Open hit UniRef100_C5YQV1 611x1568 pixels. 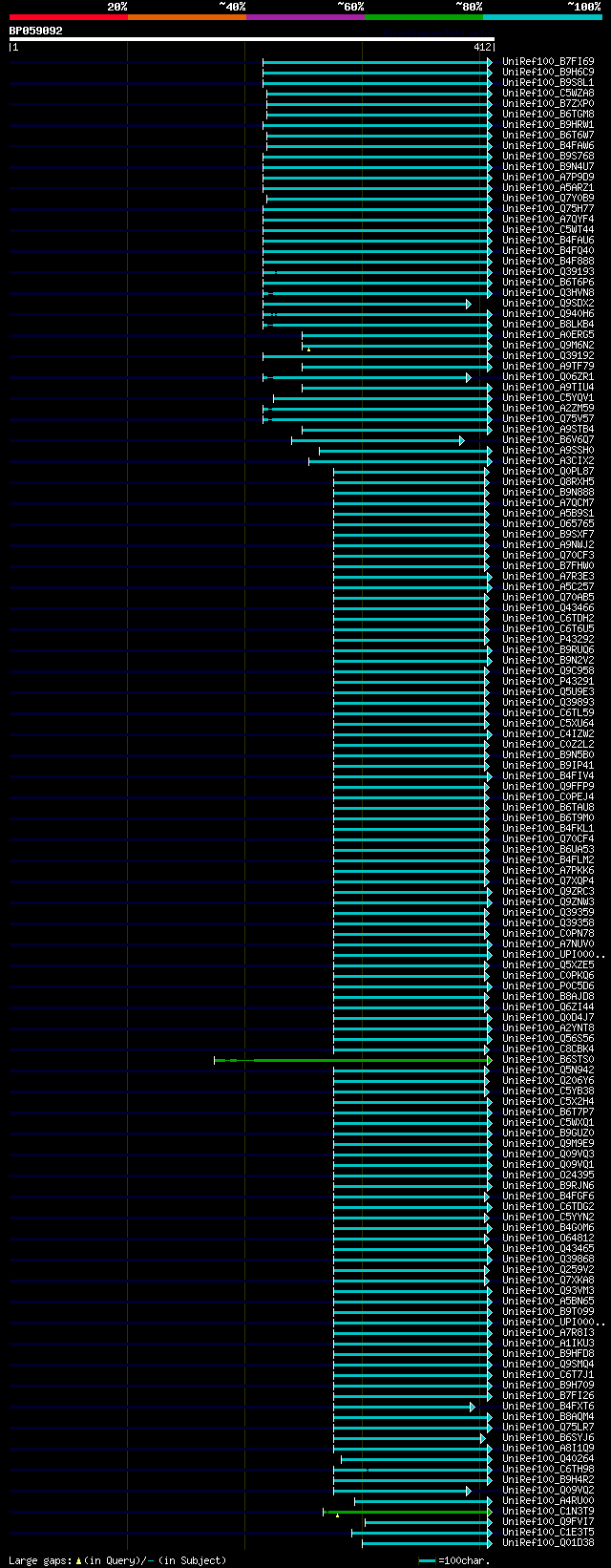[x=548, y=397]
